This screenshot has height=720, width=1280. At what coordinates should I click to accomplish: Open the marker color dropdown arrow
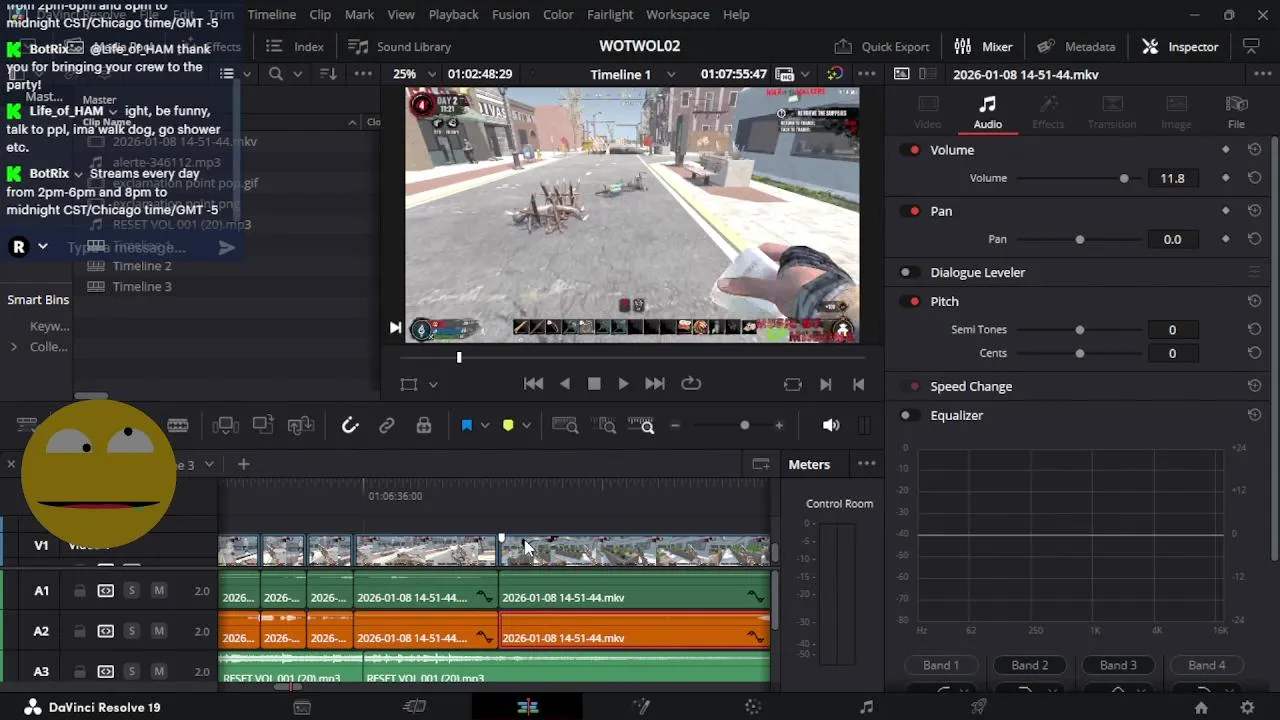pyautogui.click(x=526, y=426)
